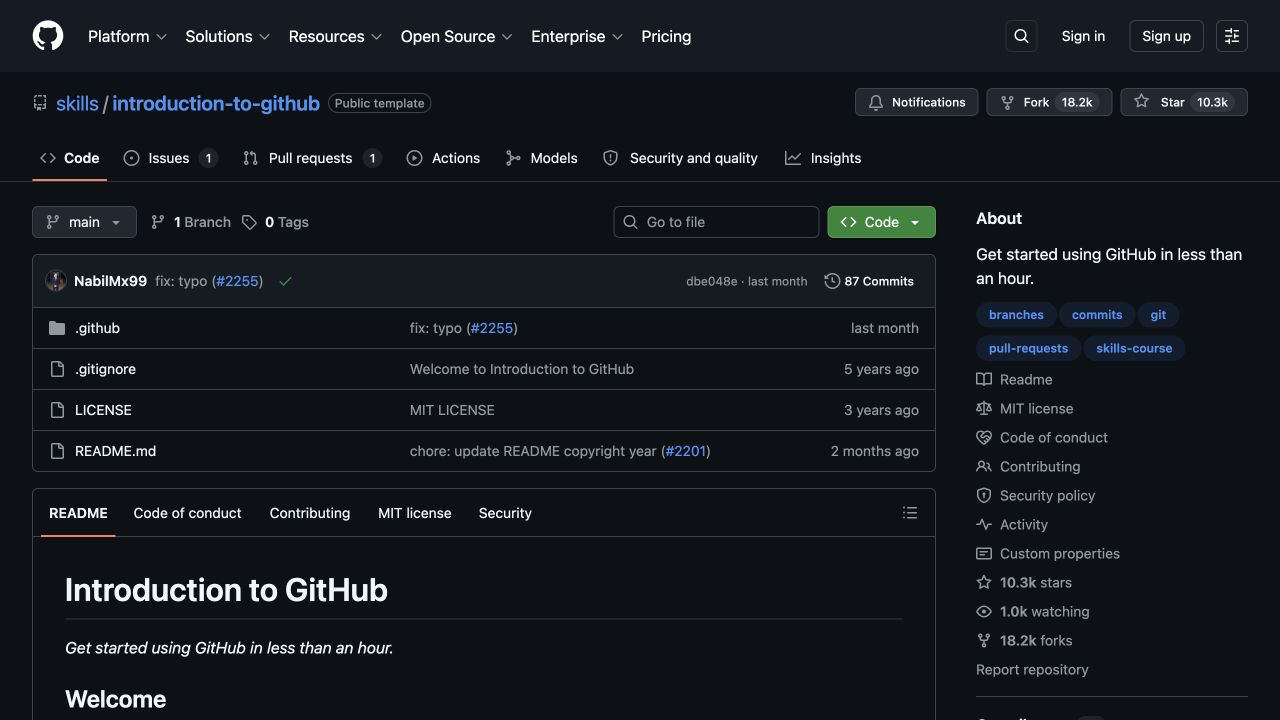Click the Star icon in Star button
Screen dimensions: 1280x720
[1141, 102]
